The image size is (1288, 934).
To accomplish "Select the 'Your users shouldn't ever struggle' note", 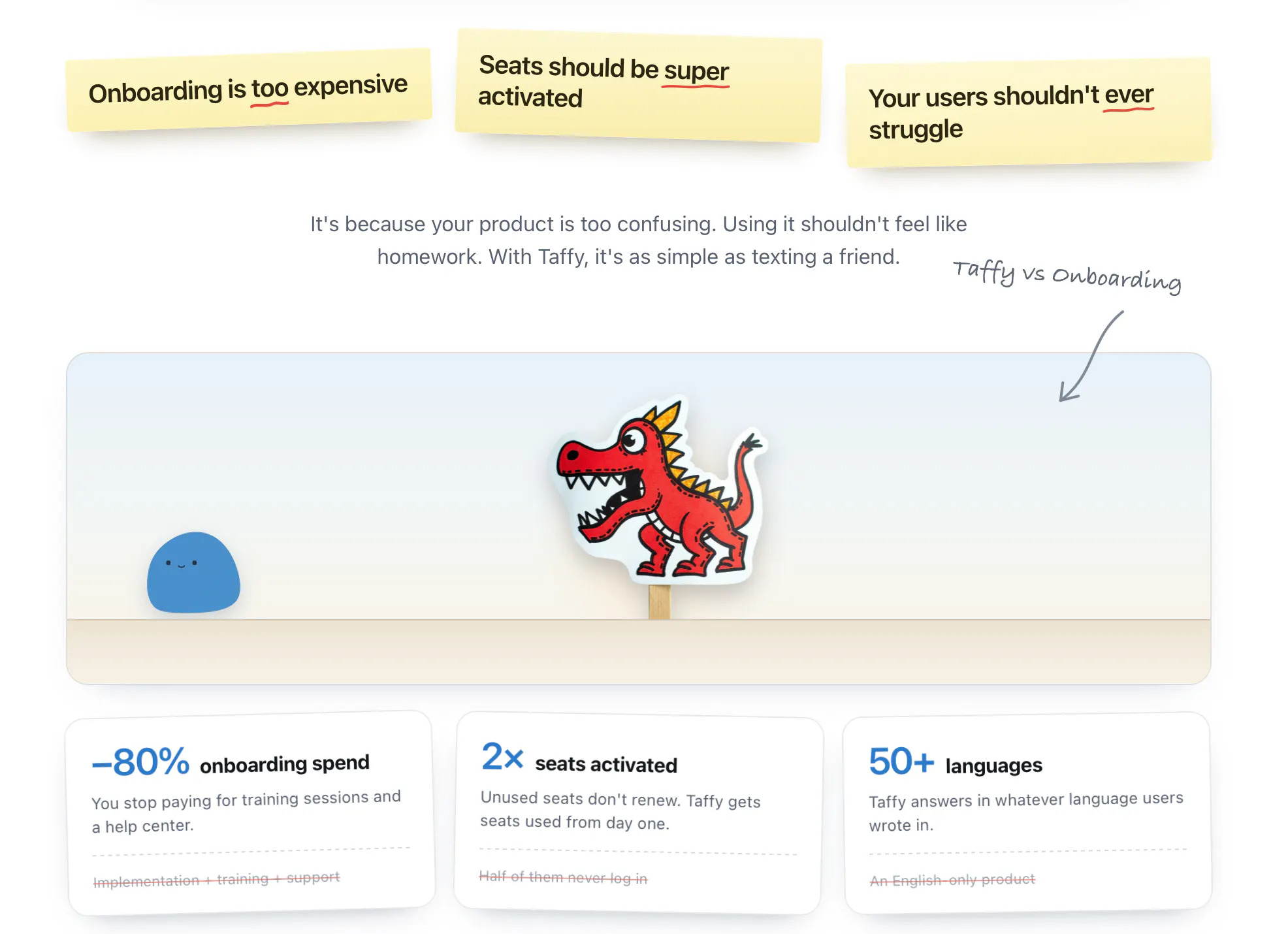I will pos(1029,112).
